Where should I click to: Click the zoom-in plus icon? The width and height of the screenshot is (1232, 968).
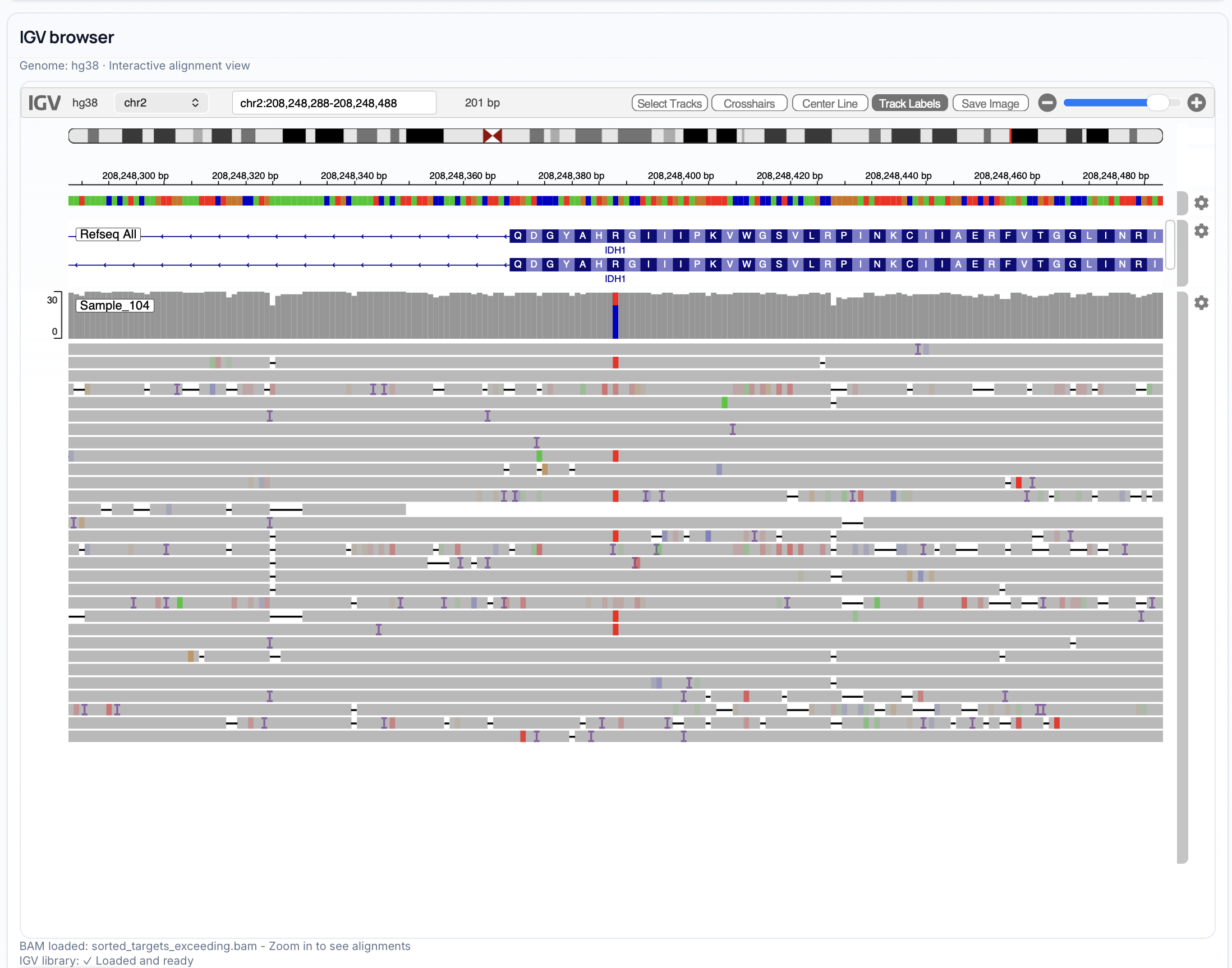click(1197, 103)
